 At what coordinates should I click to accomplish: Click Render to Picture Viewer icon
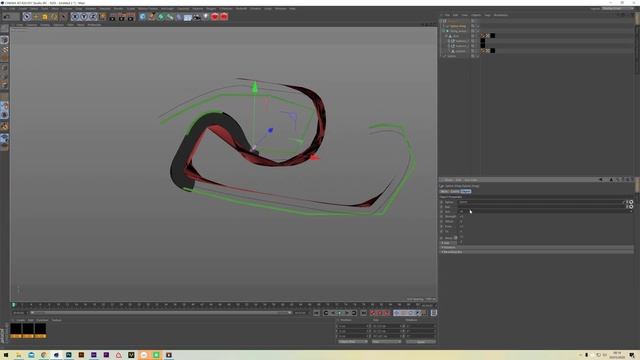point(121,17)
